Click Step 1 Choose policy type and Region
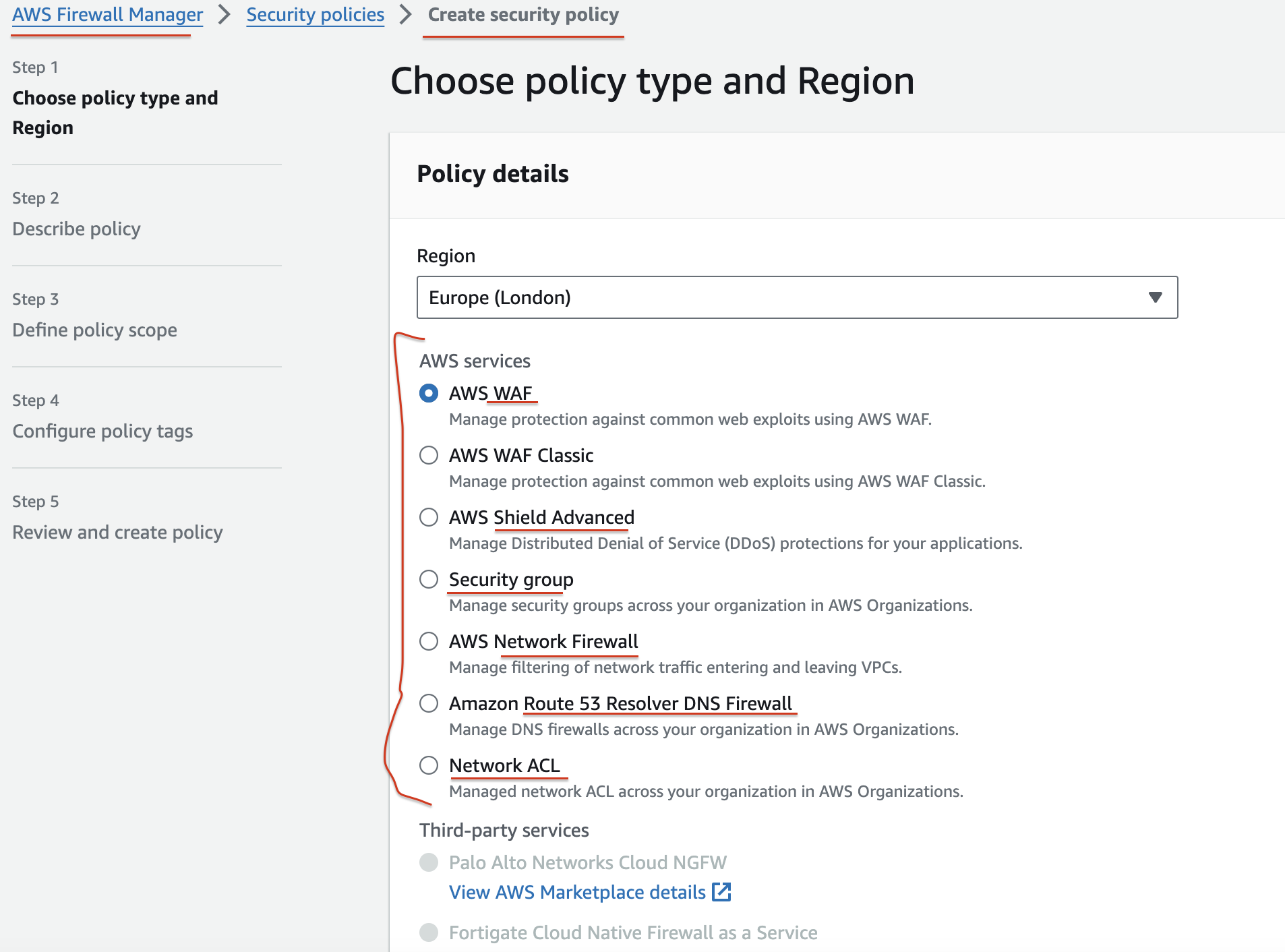Viewport: 1285px width, 952px height. pos(115,113)
